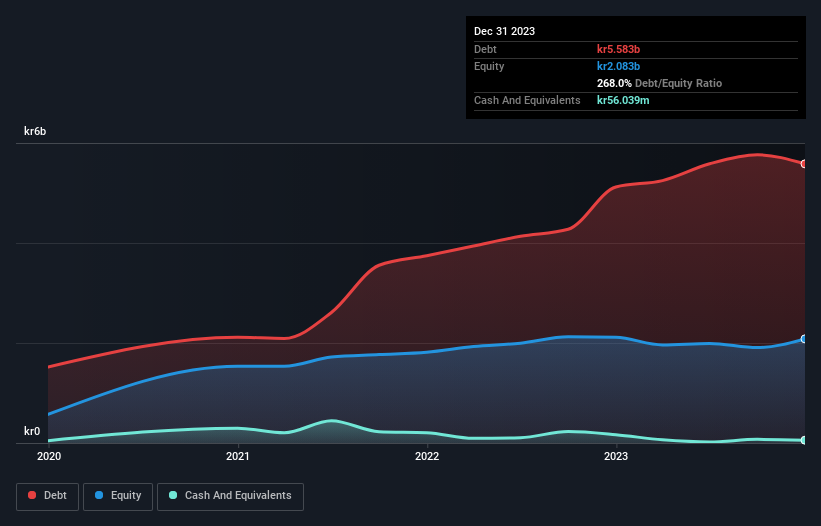Click Cash And Equivalents tooltip label
The width and height of the screenshot is (821, 526).
[527, 100]
